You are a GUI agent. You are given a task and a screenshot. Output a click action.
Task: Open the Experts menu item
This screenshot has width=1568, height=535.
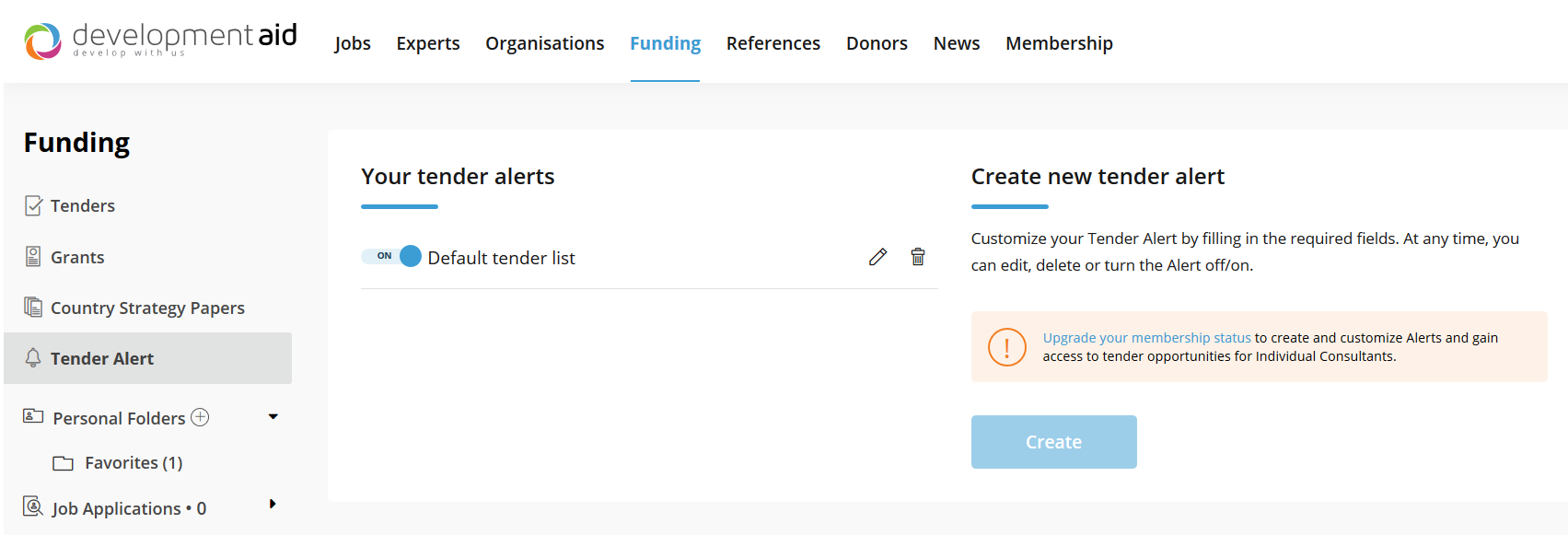point(427,43)
